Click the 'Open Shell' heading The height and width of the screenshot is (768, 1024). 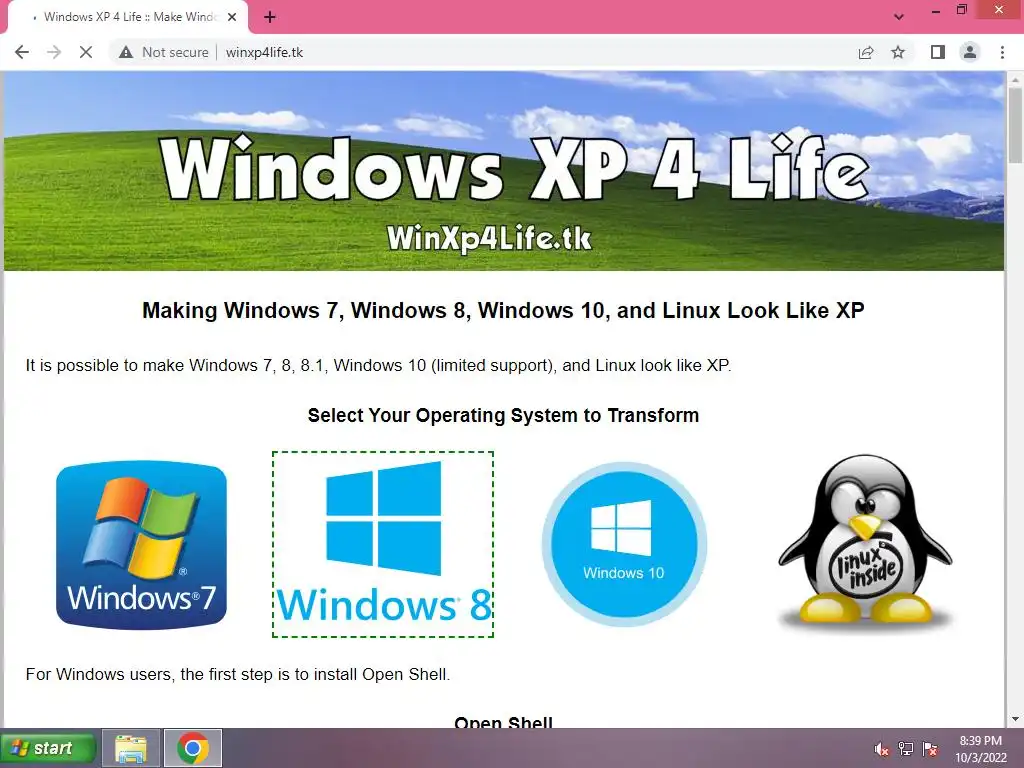click(504, 721)
